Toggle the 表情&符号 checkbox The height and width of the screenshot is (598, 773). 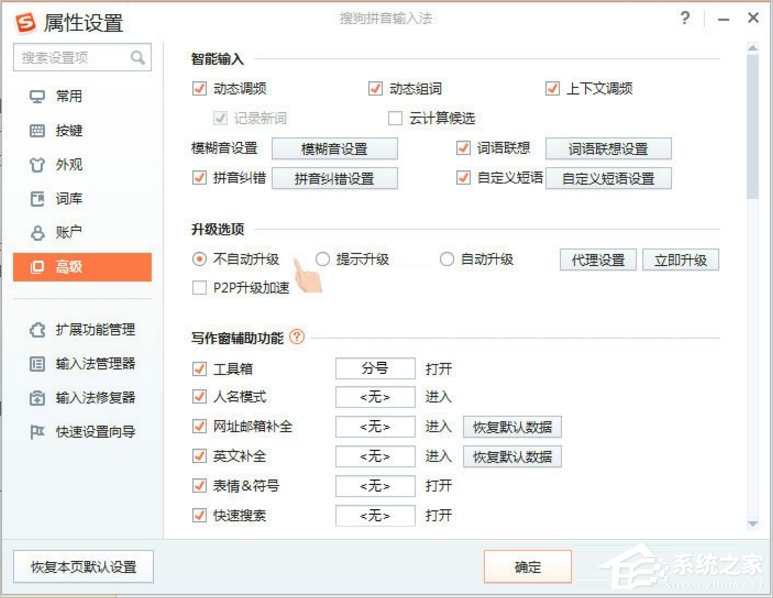coord(199,486)
